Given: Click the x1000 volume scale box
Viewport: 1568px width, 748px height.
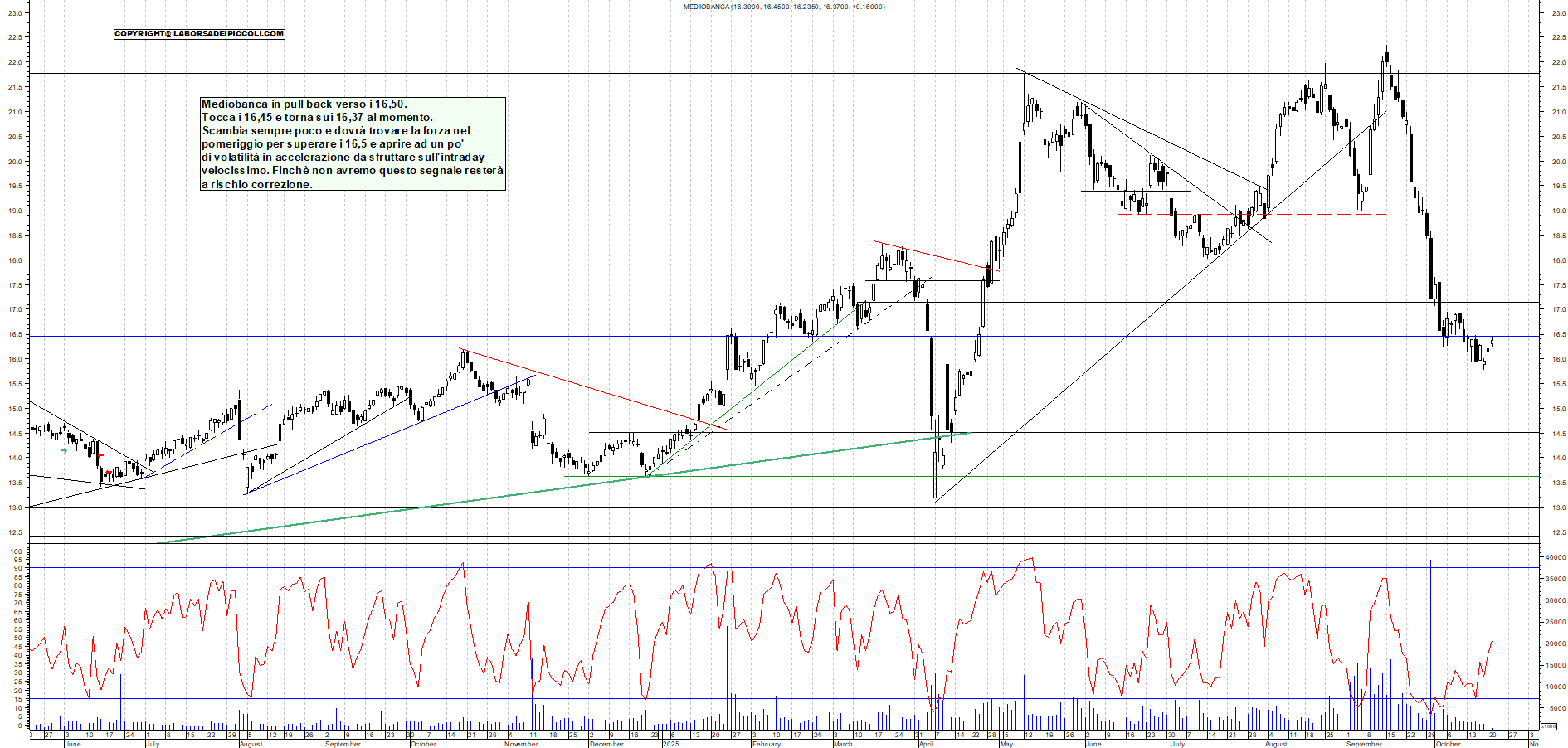Looking at the screenshot, I should (x=1548, y=726).
